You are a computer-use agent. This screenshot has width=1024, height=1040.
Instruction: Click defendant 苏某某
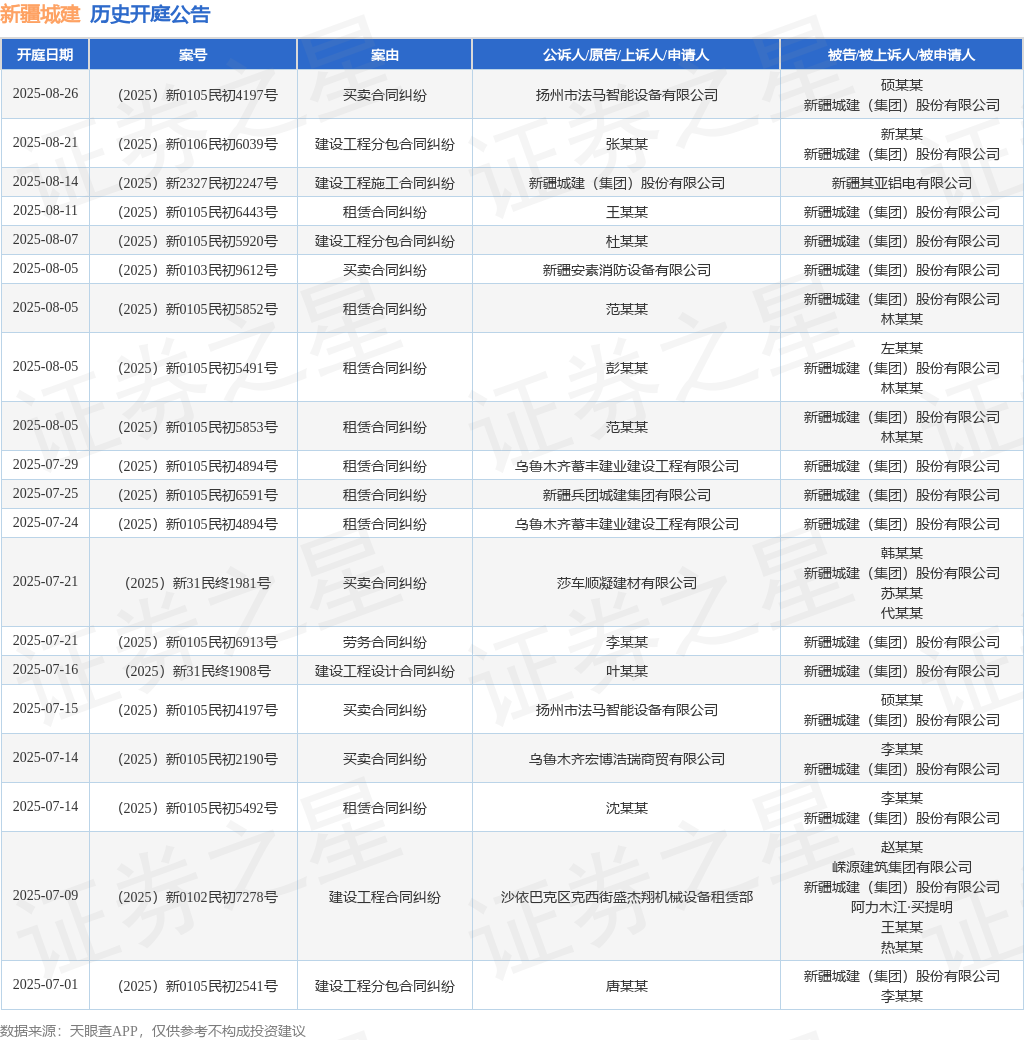click(901, 593)
